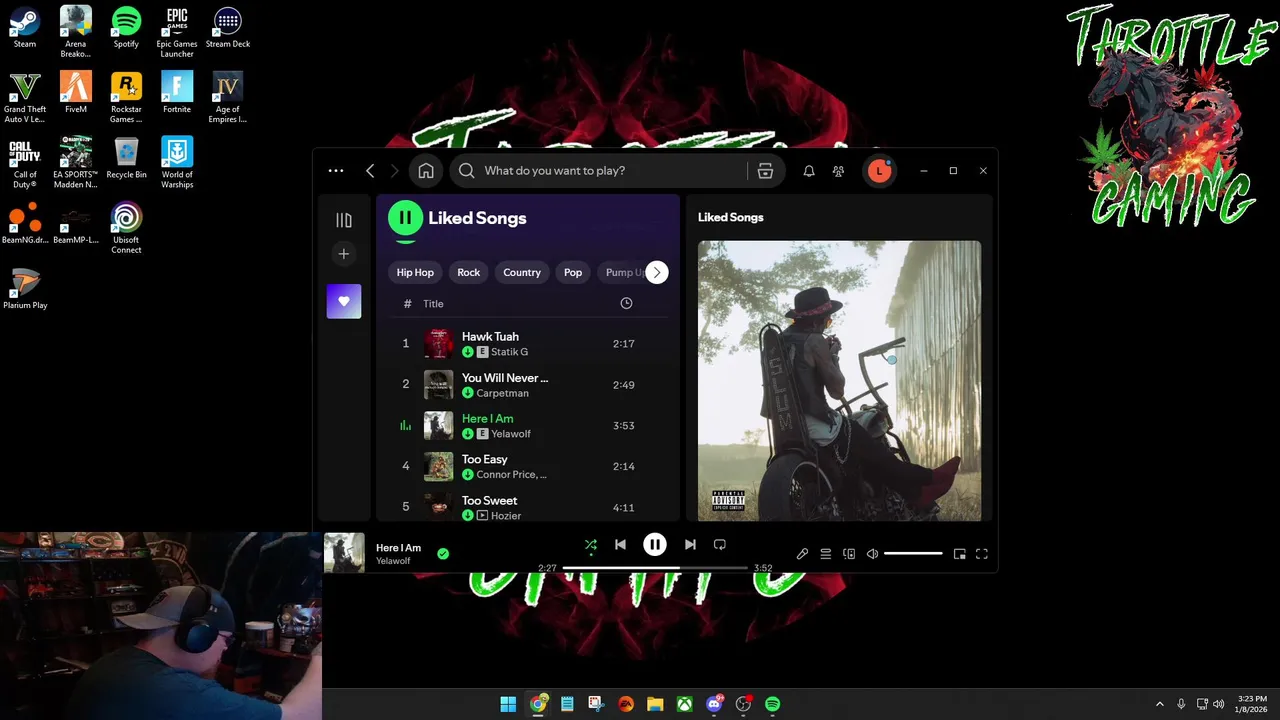Open the Browse icon in search bar
This screenshot has width=1280, height=720.
click(765, 171)
